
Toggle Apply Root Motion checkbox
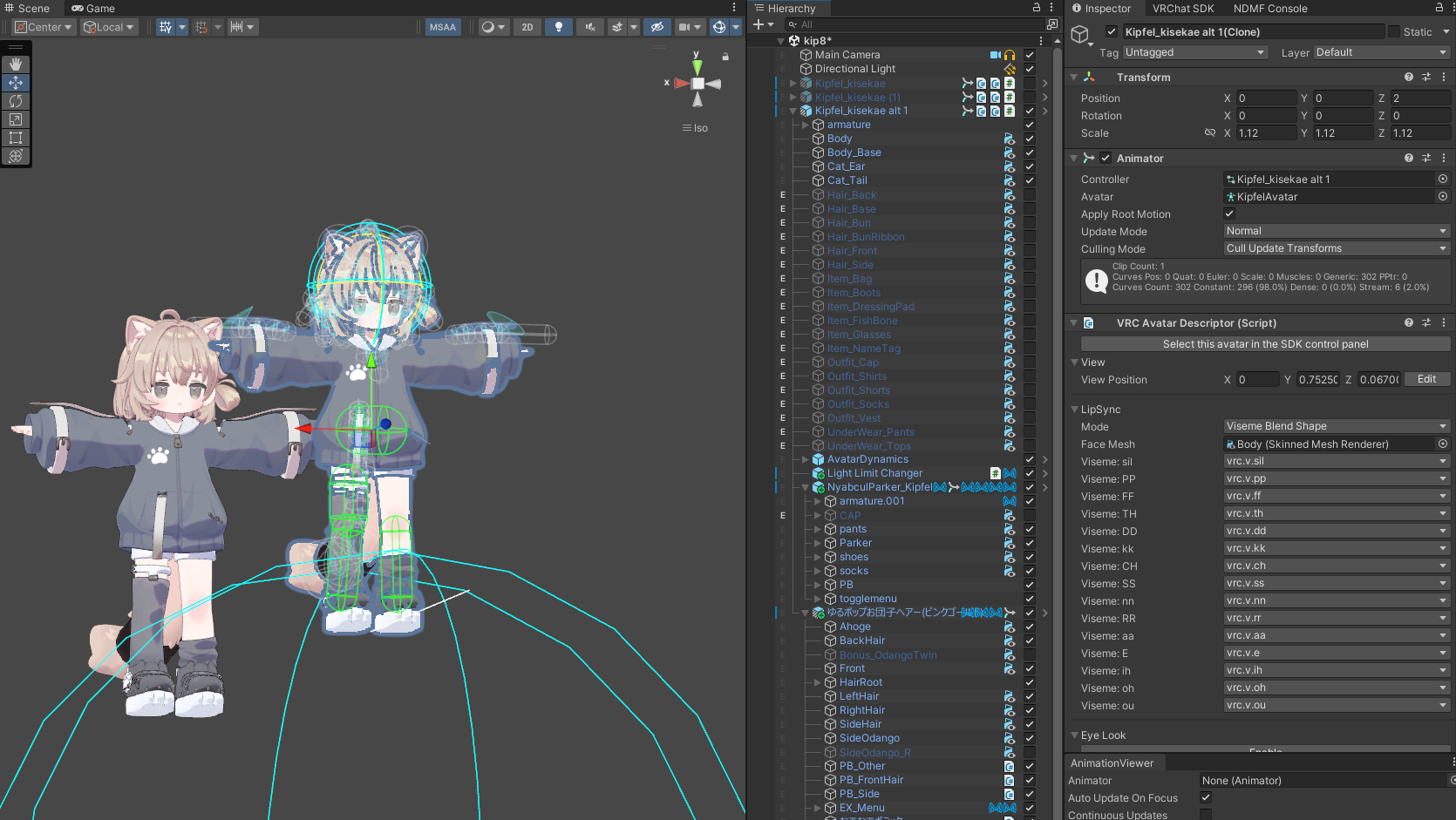(x=1229, y=213)
